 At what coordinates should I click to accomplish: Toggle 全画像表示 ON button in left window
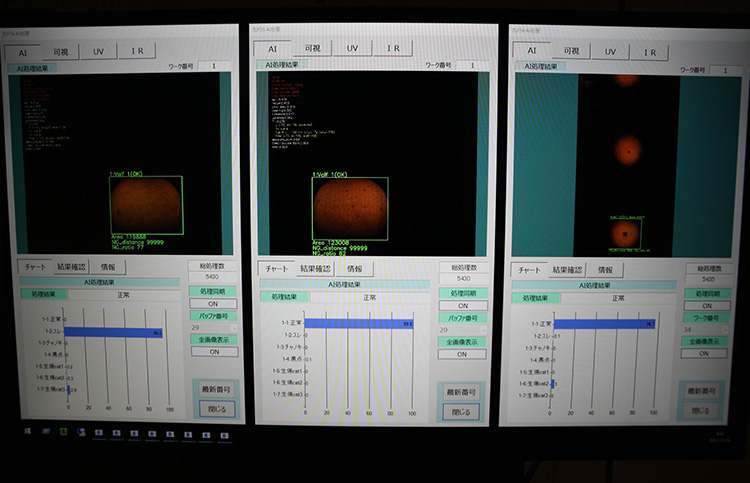pyautogui.click(x=214, y=351)
